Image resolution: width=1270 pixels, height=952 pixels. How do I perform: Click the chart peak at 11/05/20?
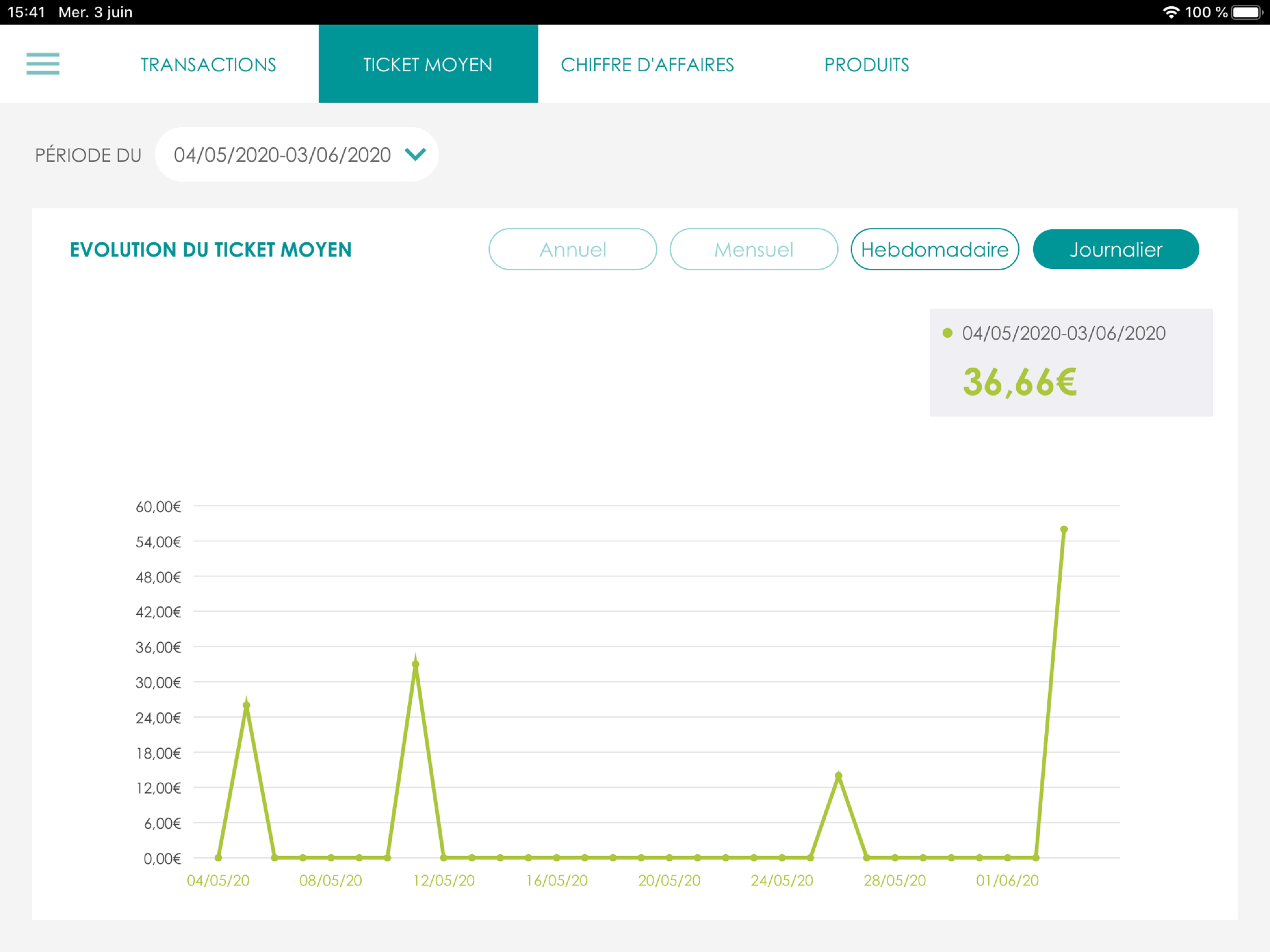coord(416,664)
